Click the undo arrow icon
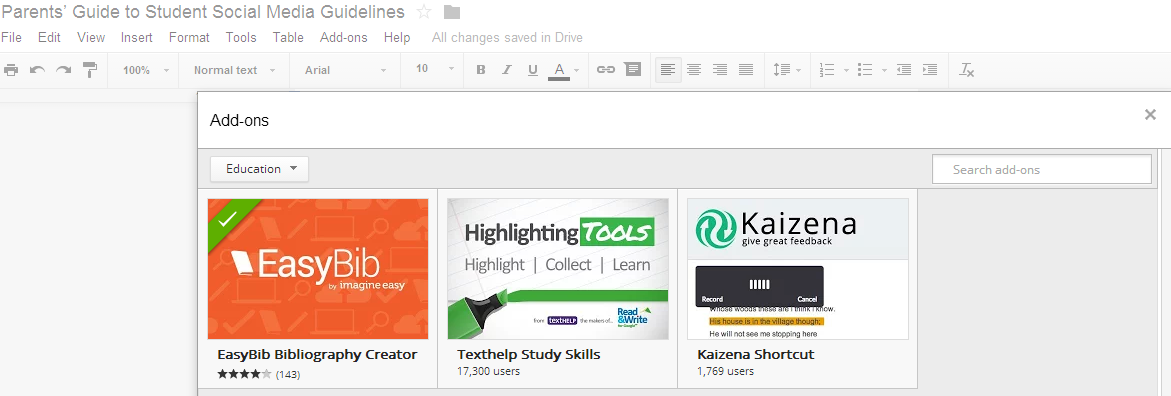The height and width of the screenshot is (396, 1171). click(x=37, y=70)
